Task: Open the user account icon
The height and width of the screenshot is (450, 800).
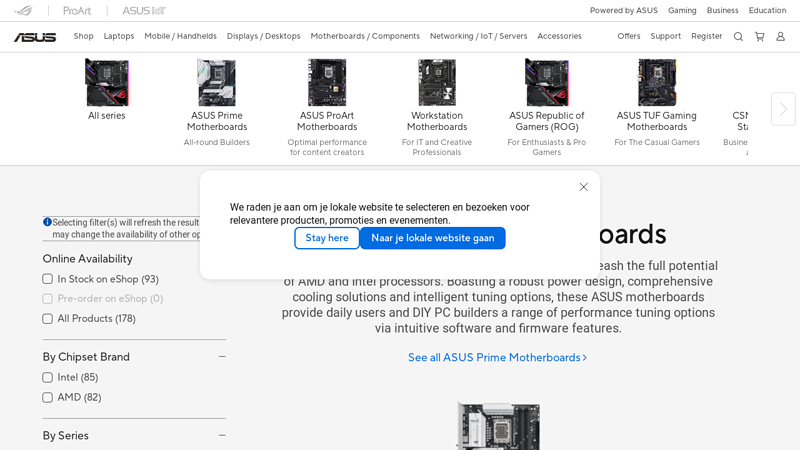Action: (x=781, y=37)
